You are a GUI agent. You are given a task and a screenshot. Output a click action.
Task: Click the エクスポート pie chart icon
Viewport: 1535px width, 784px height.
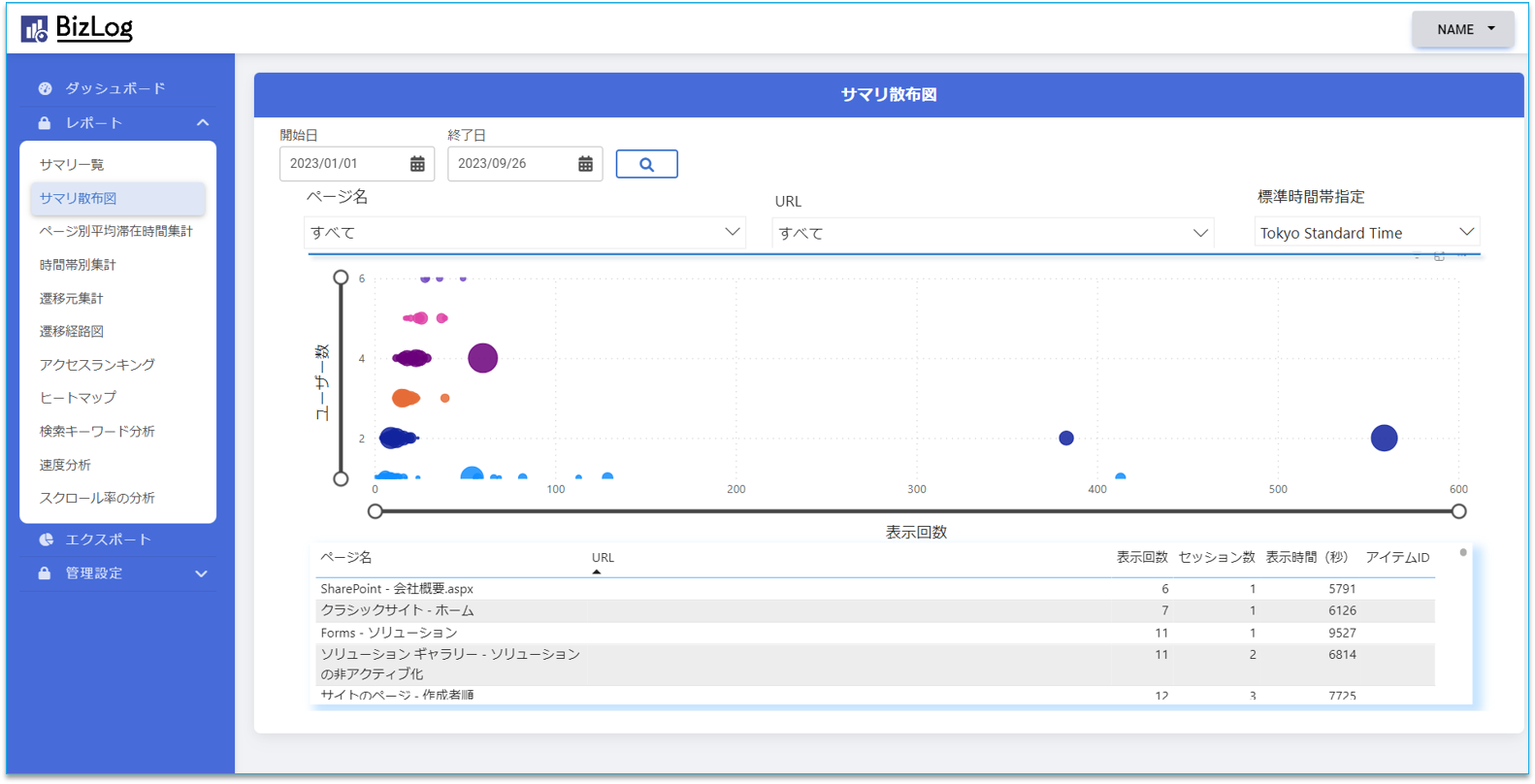click(x=46, y=539)
